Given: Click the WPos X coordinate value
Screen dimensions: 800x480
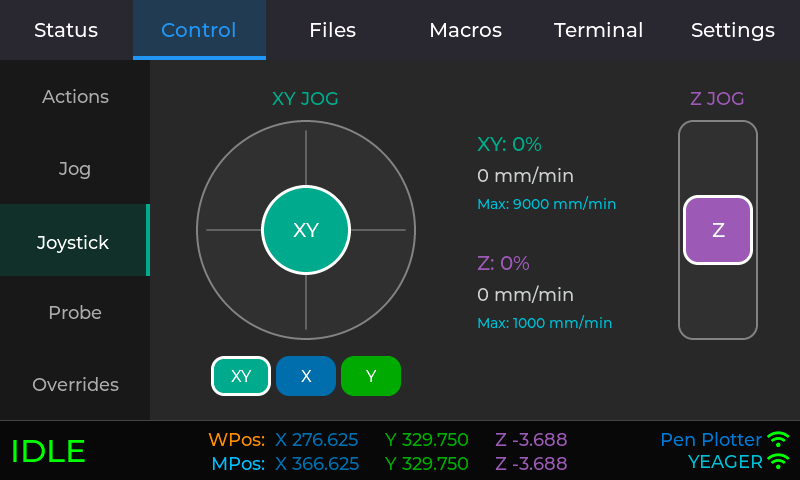Looking at the screenshot, I should (x=316, y=440).
